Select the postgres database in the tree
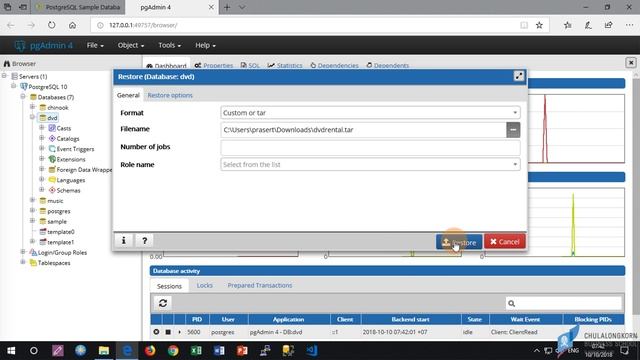640x360 pixels. tap(59, 211)
